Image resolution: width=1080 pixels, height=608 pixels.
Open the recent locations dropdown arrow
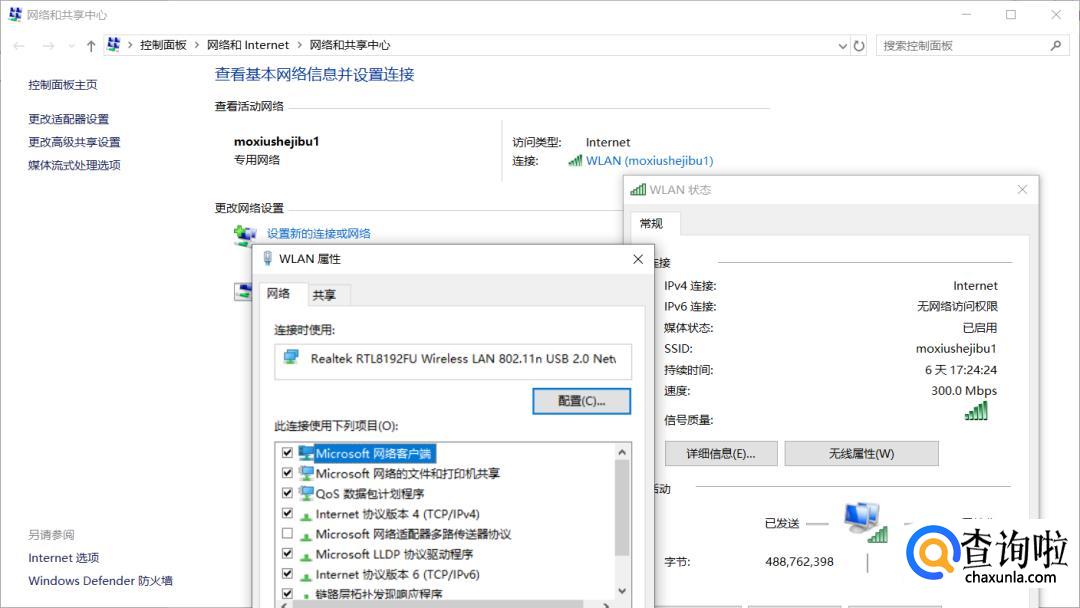point(71,46)
